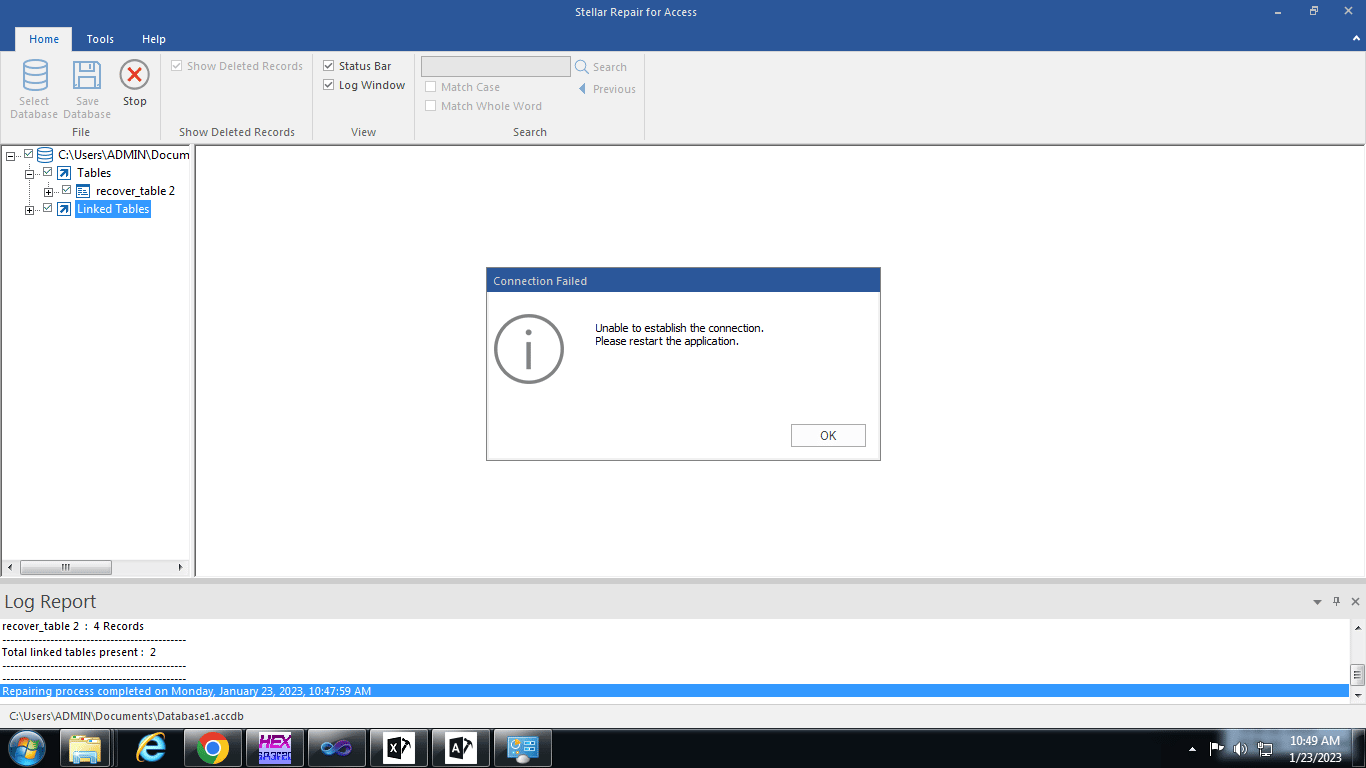
Task: Open the Windows Start menu
Action: click(x=26, y=748)
